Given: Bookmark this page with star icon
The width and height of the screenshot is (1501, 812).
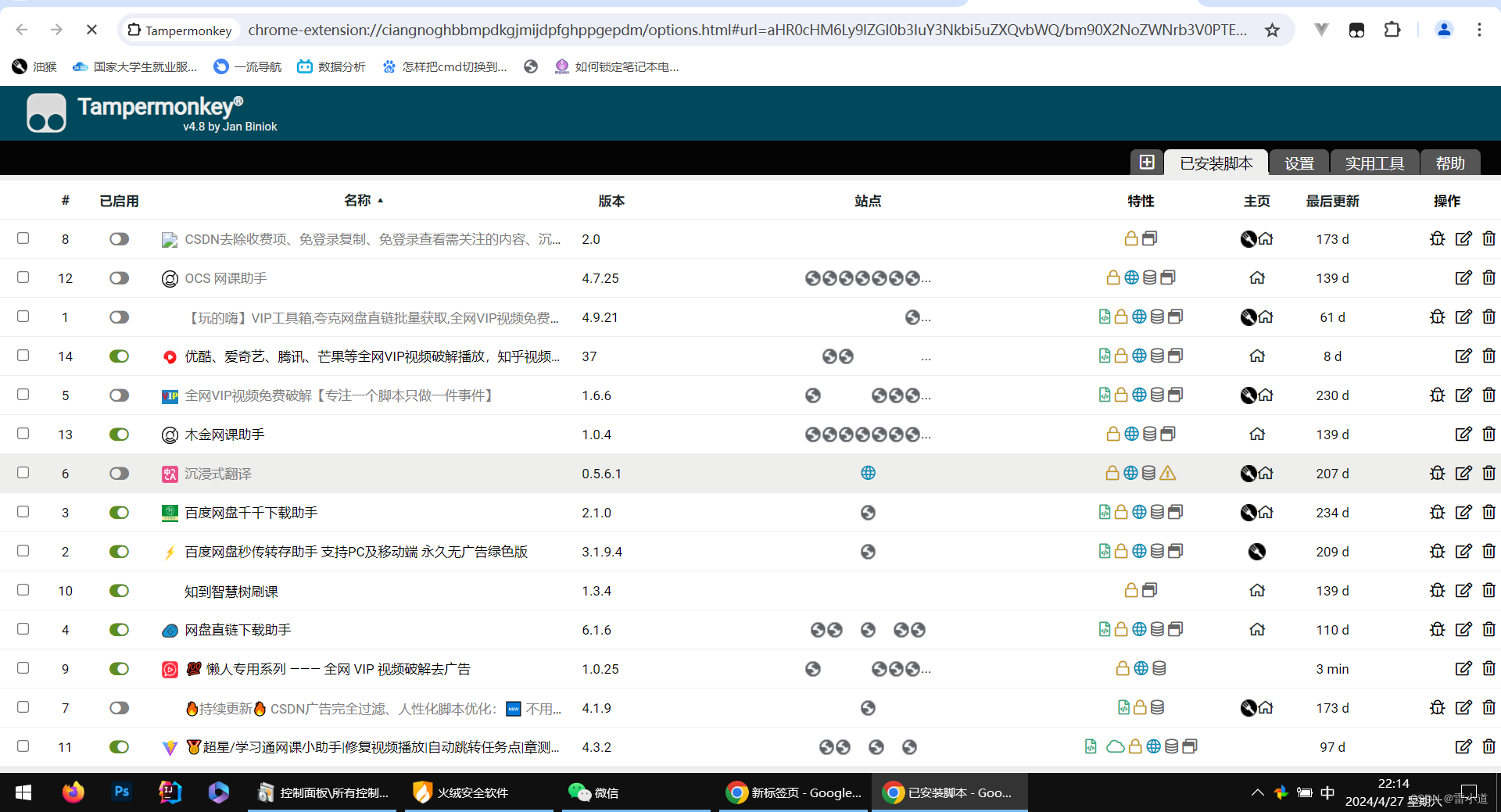Looking at the screenshot, I should click(x=1272, y=30).
